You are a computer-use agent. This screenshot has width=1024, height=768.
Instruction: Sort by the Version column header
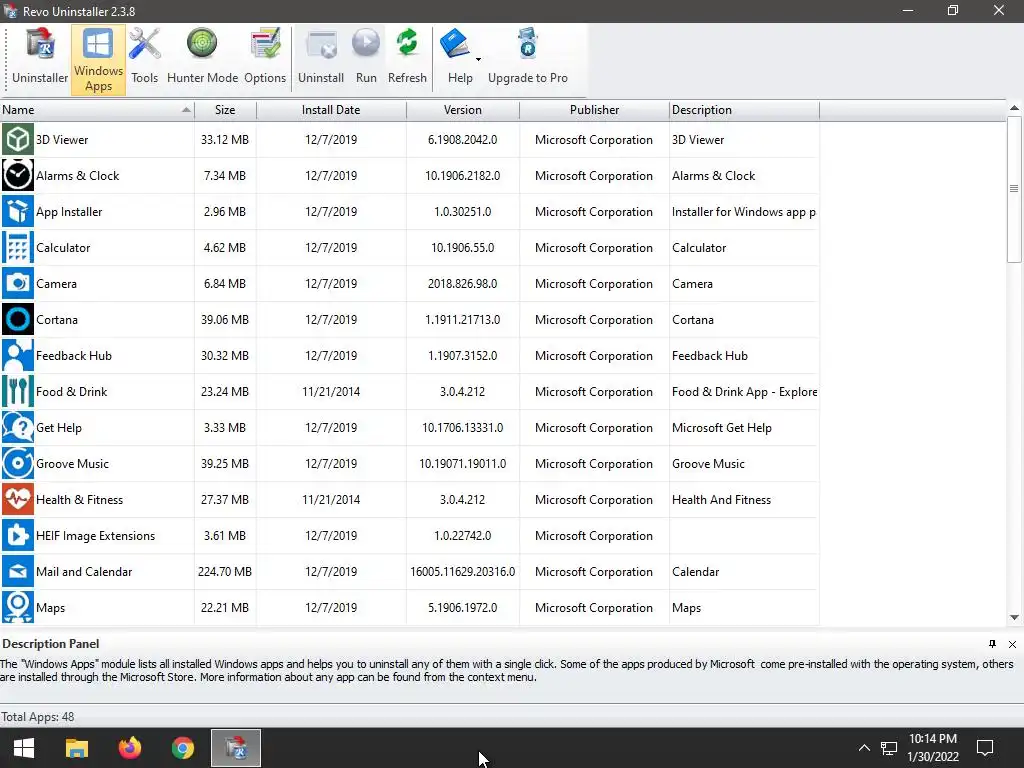coord(462,110)
